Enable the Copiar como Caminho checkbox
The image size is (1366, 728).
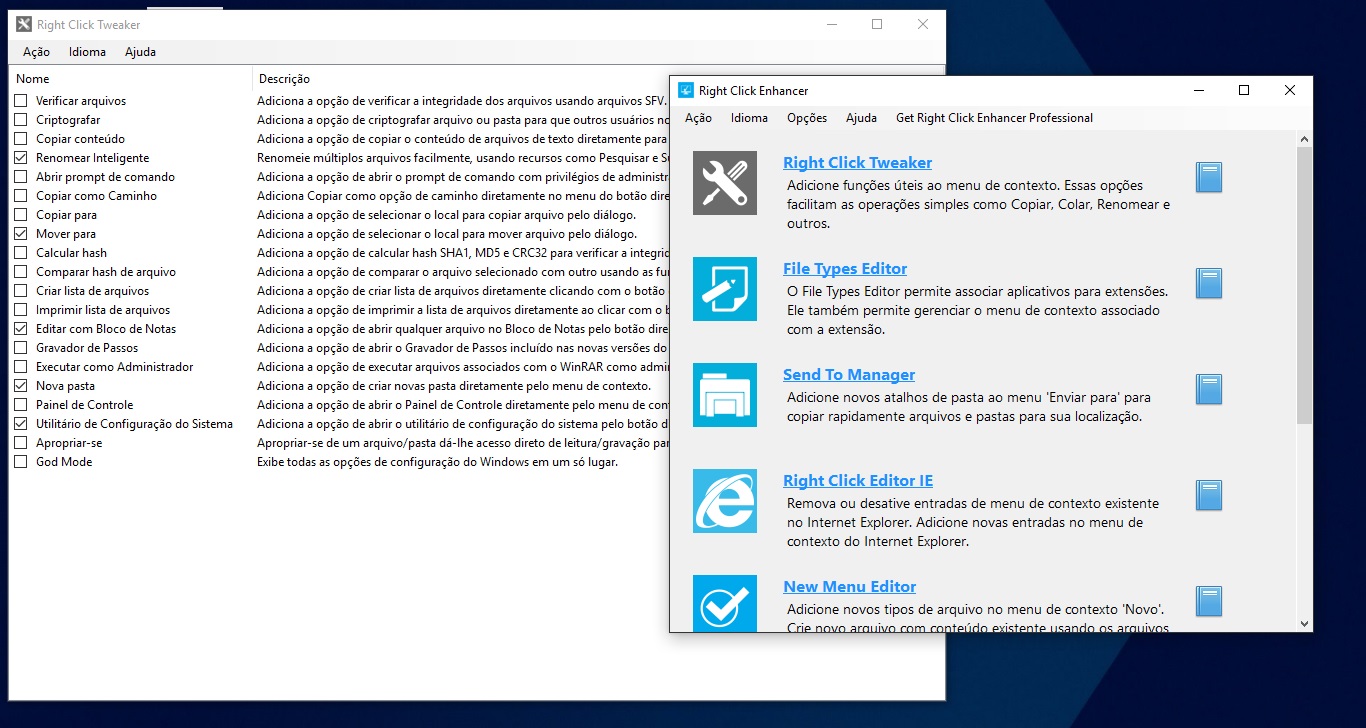pos(21,196)
